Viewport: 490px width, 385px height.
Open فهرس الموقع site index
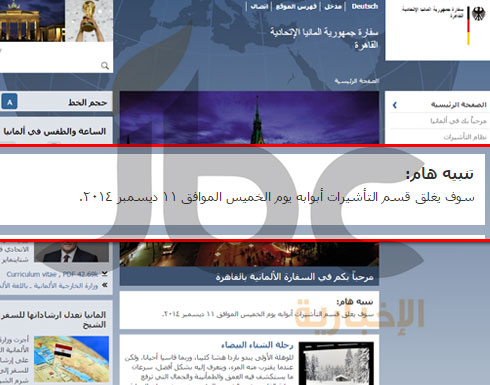tap(296, 6)
